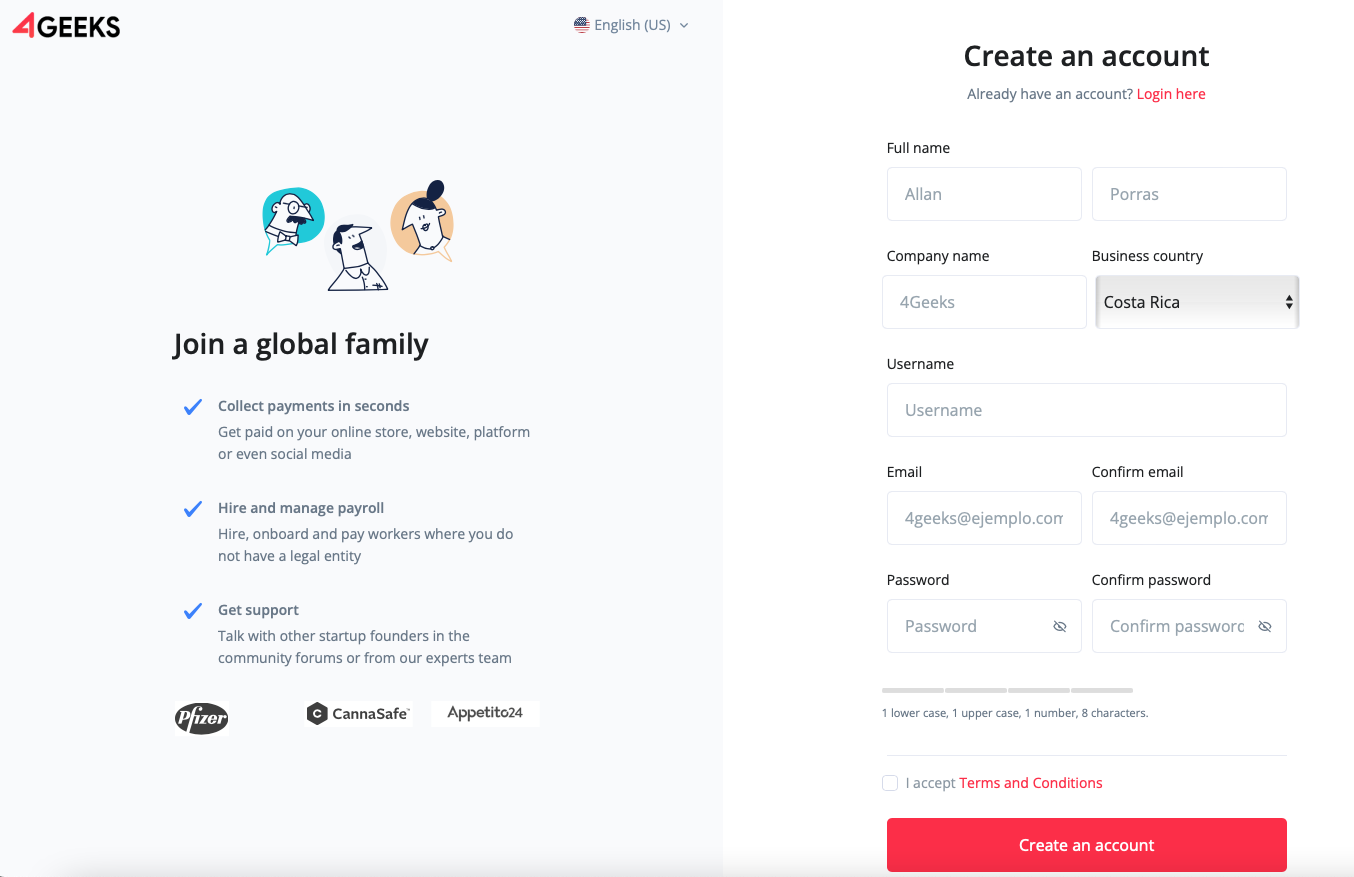Click the checkmark beside Collect payments in seconds
The height and width of the screenshot is (877, 1354).
tap(192, 406)
